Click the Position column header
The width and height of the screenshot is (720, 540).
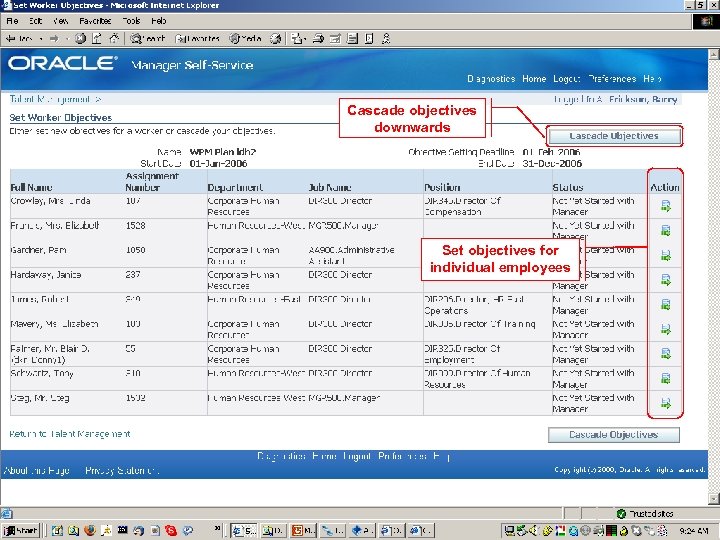tap(442, 187)
